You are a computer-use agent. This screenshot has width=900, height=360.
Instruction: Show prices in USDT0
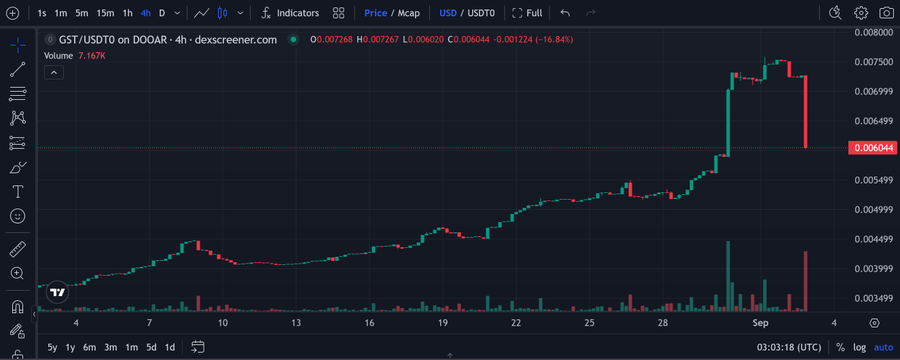481,13
